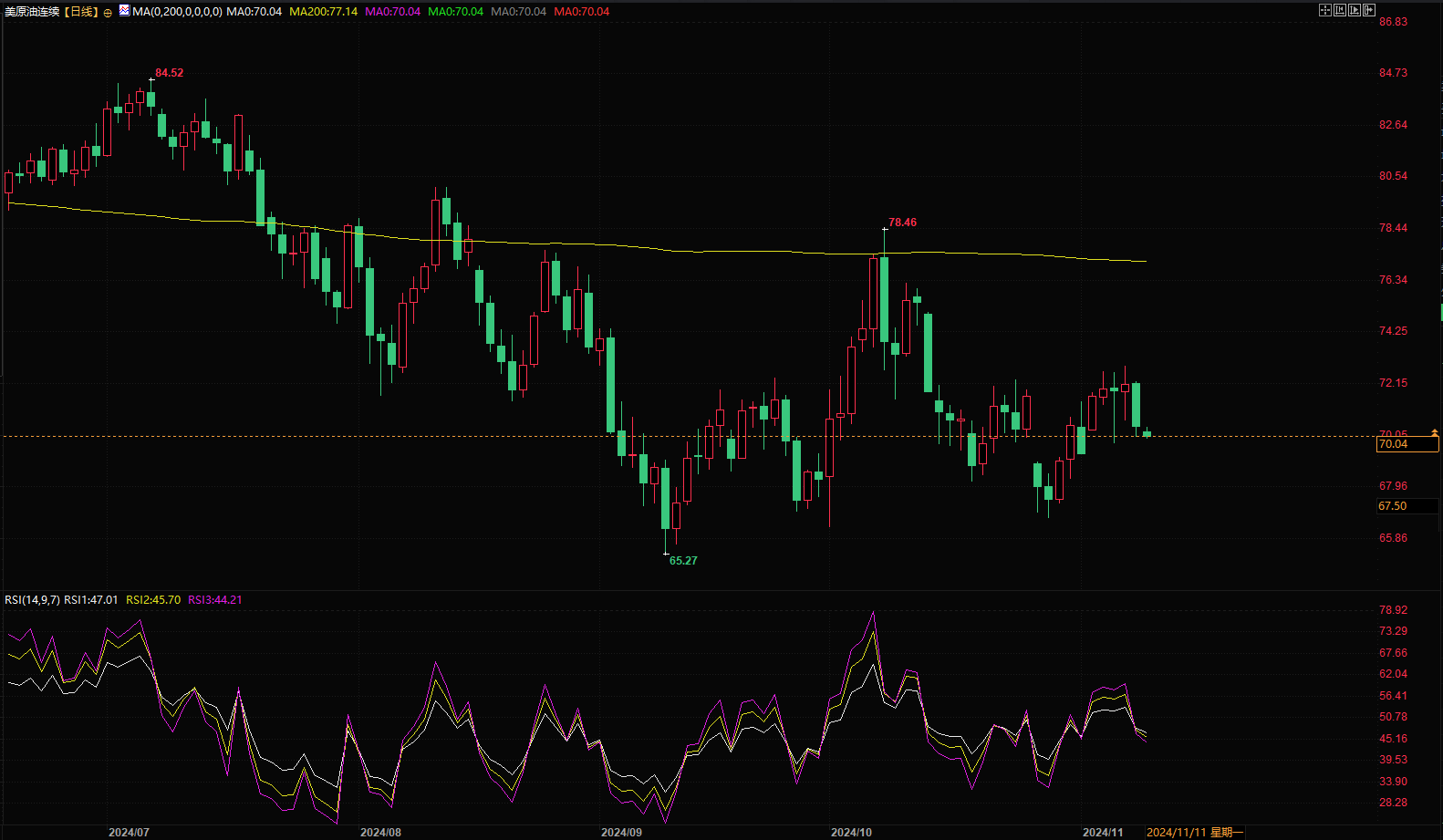This screenshot has width=1443, height=840.
Task: Click the orange circled-plus symbol beside 日线
Action: pos(108,13)
